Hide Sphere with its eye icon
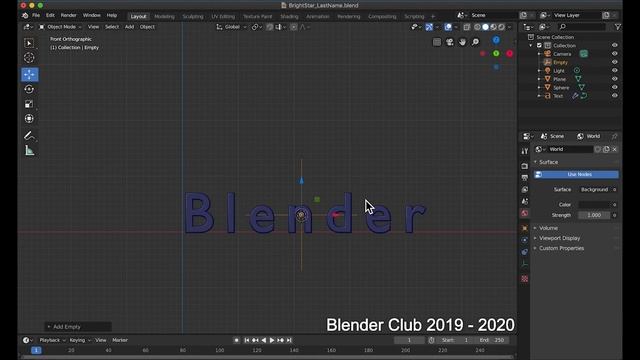This screenshot has width=640, height=360. pos(615,87)
